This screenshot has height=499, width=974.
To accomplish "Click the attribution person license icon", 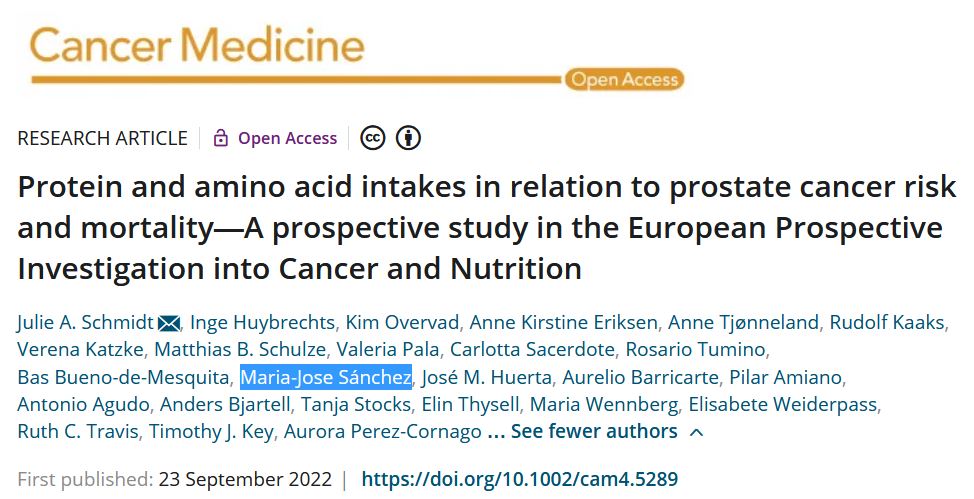I will point(408,138).
